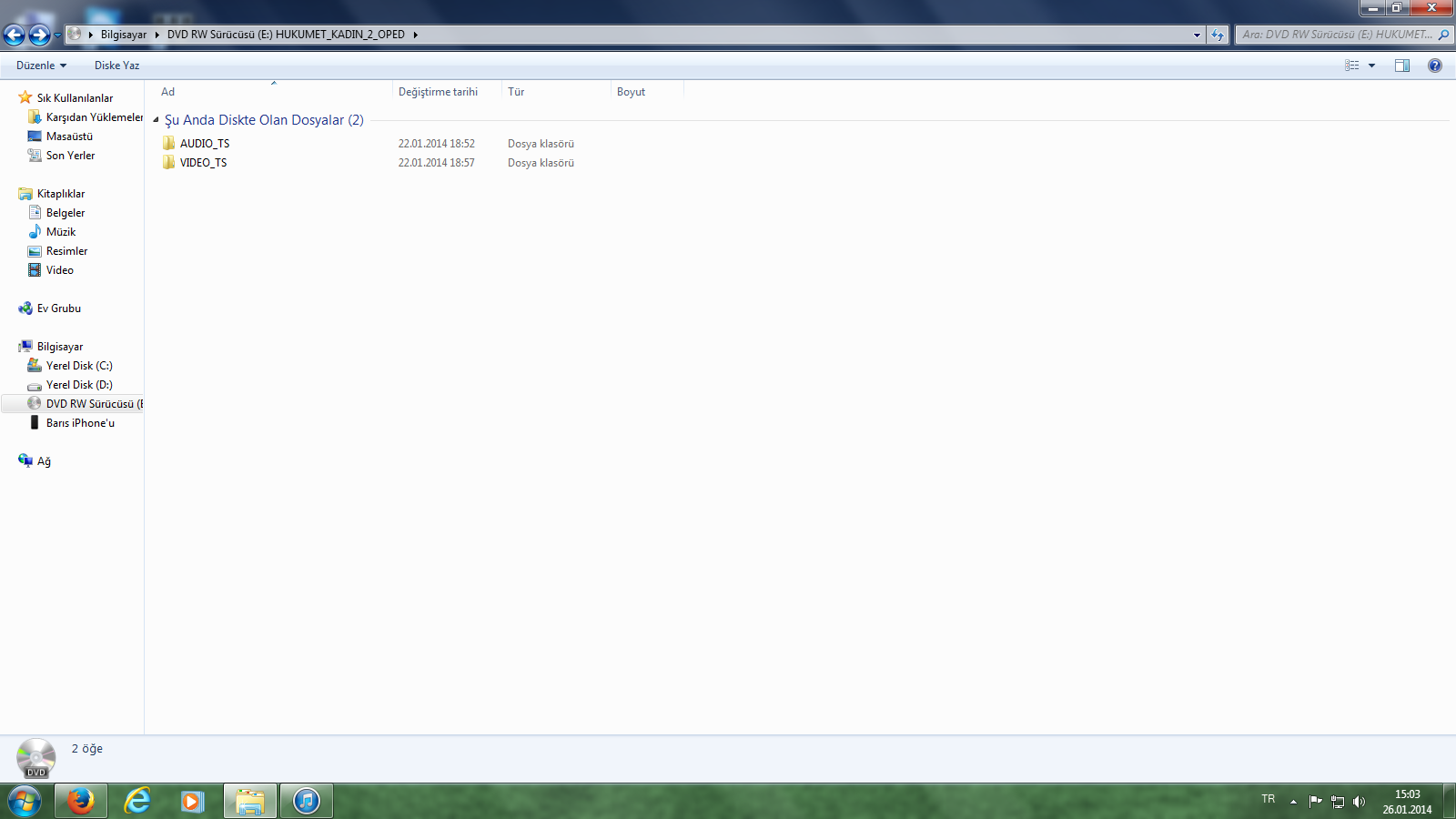Open the volume speaker icon in tray
Viewport: 1456px width, 819px height.
[x=1359, y=802]
